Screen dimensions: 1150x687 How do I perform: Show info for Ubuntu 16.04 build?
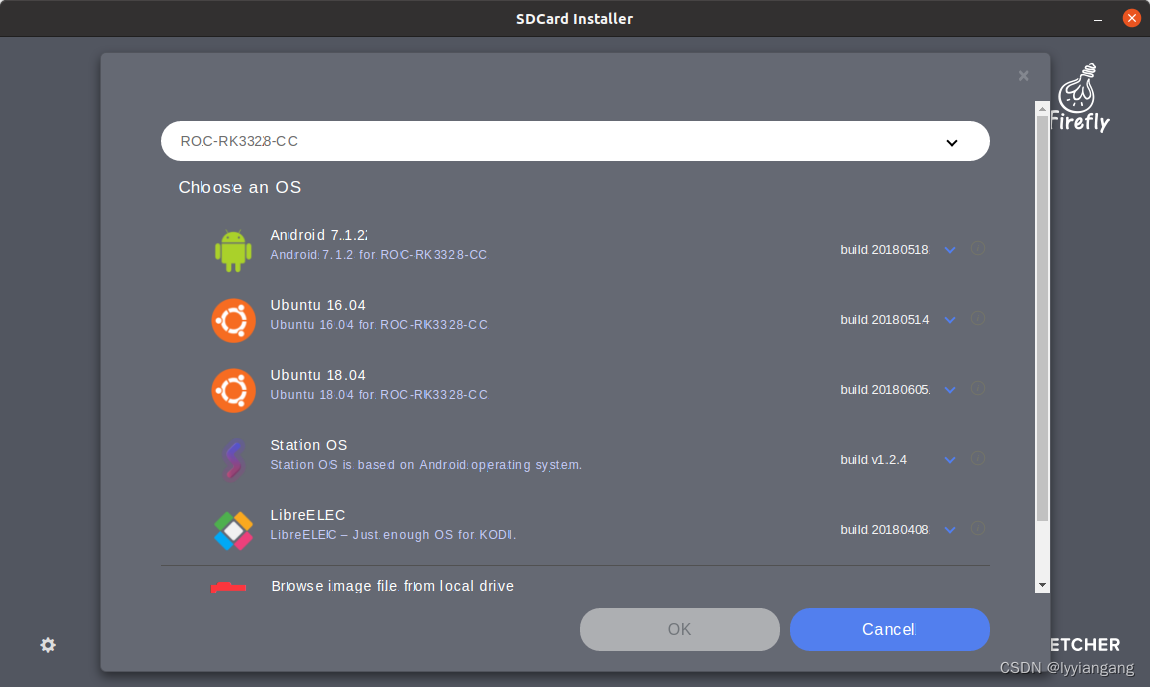(x=978, y=318)
